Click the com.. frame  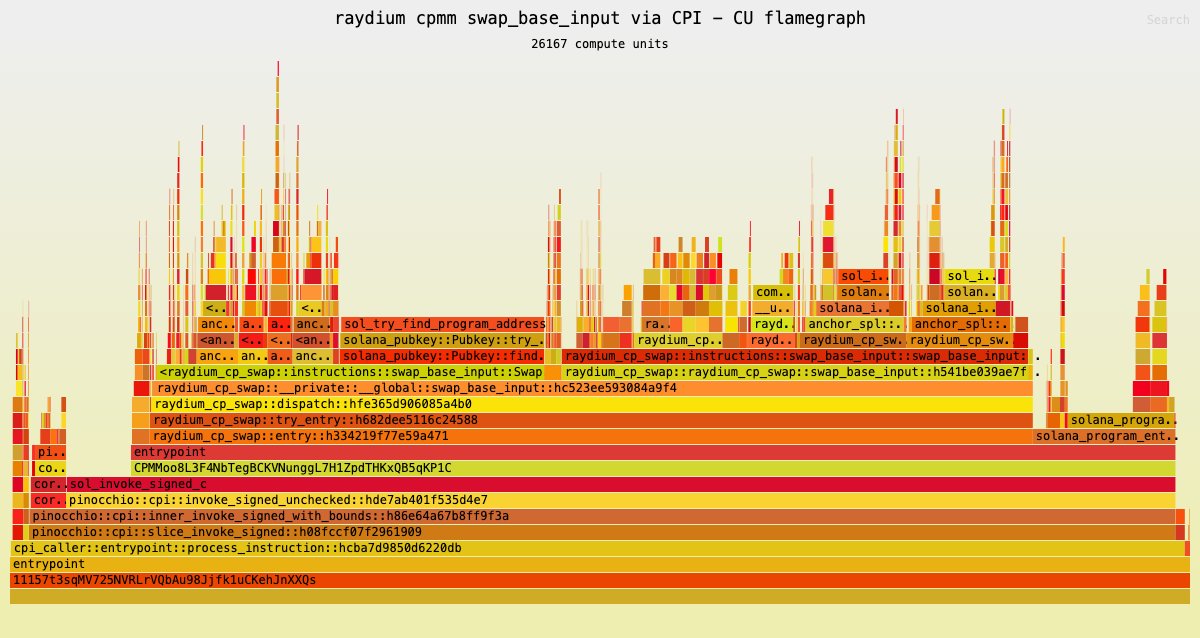point(773,292)
